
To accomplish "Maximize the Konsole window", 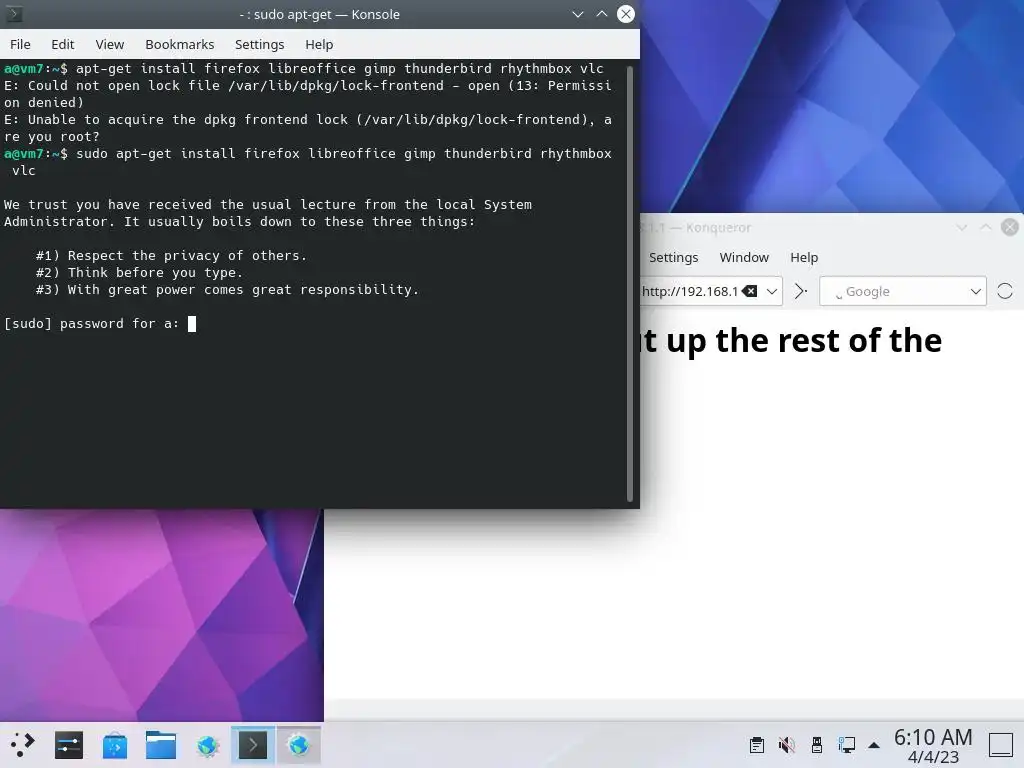I will click(601, 14).
